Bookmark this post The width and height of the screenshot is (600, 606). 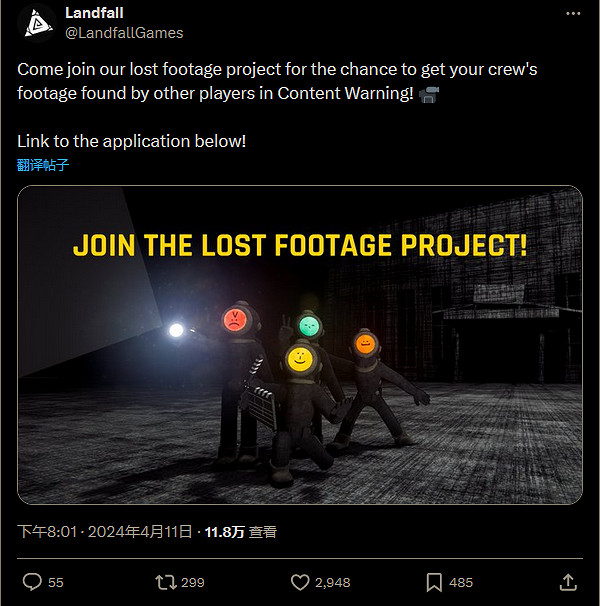(x=434, y=581)
